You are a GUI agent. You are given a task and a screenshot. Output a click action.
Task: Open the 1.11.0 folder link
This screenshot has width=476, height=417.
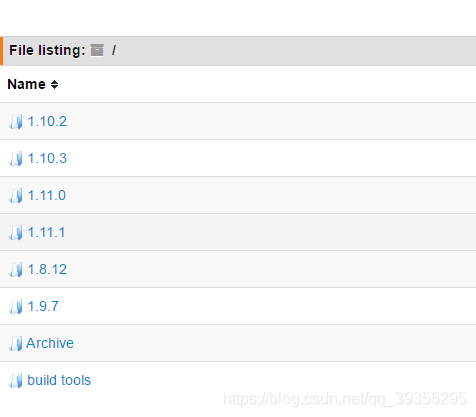coord(47,195)
